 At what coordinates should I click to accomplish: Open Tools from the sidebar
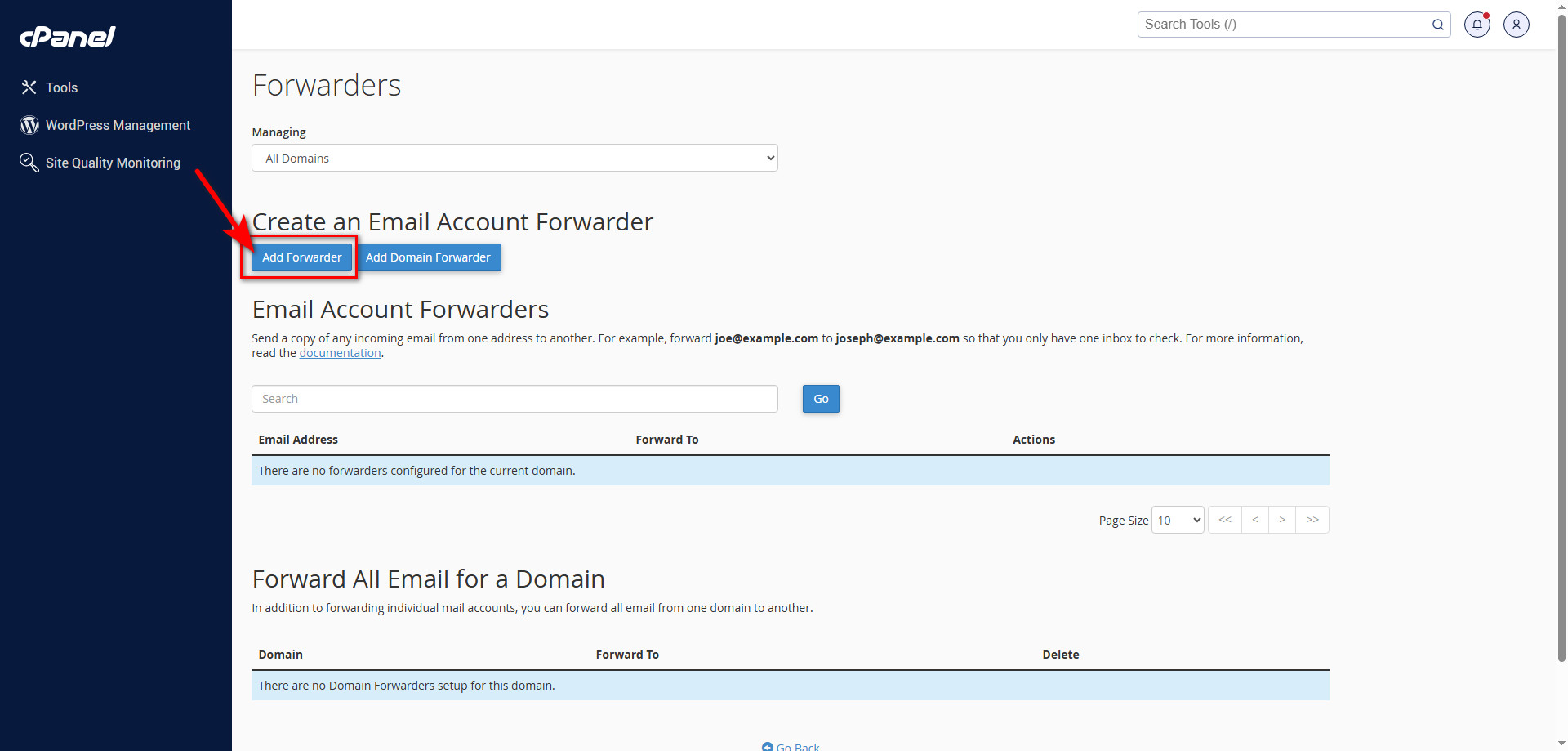pyautogui.click(x=61, y=87)
